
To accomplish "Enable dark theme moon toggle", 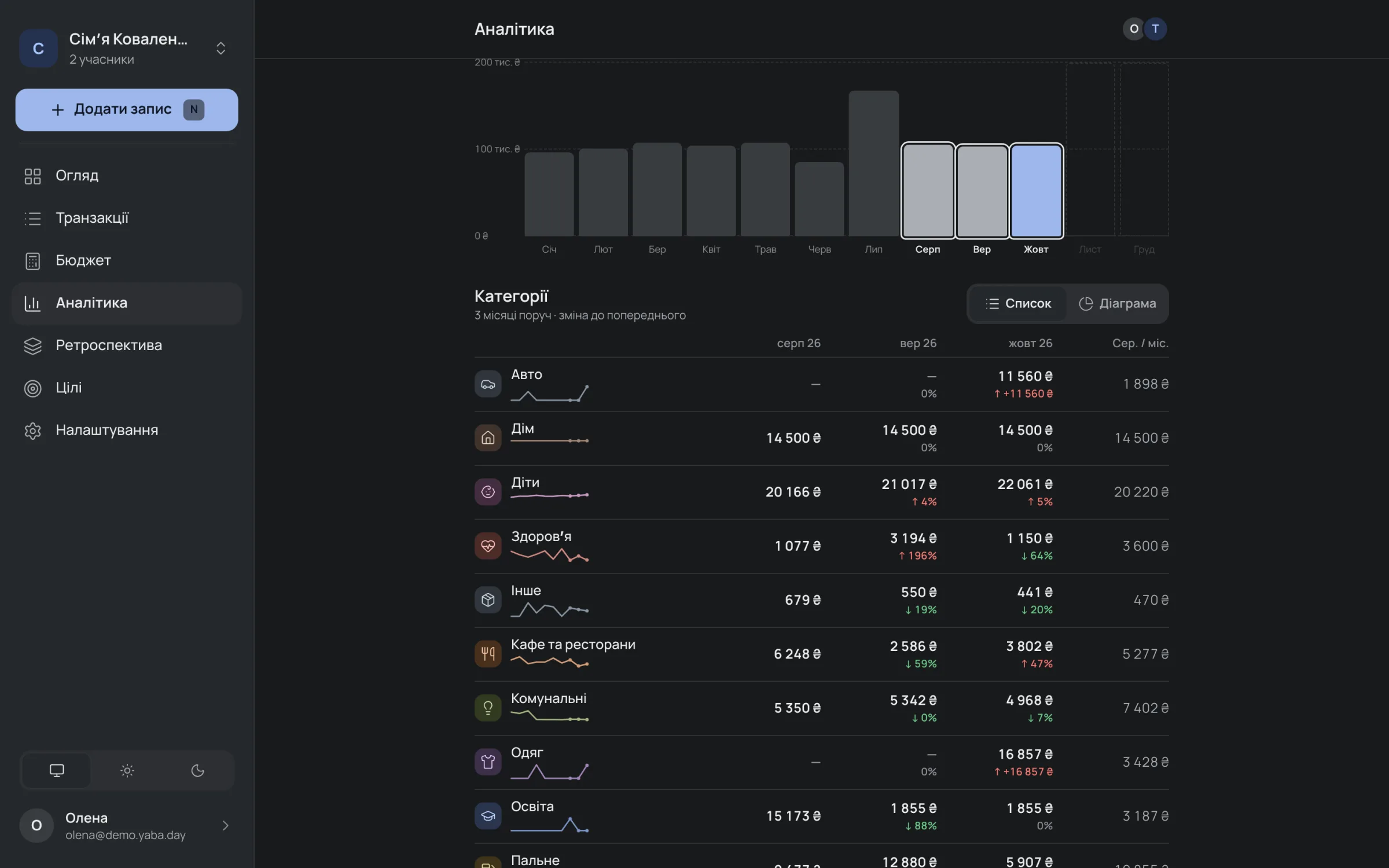I will [x=197, y=770].
